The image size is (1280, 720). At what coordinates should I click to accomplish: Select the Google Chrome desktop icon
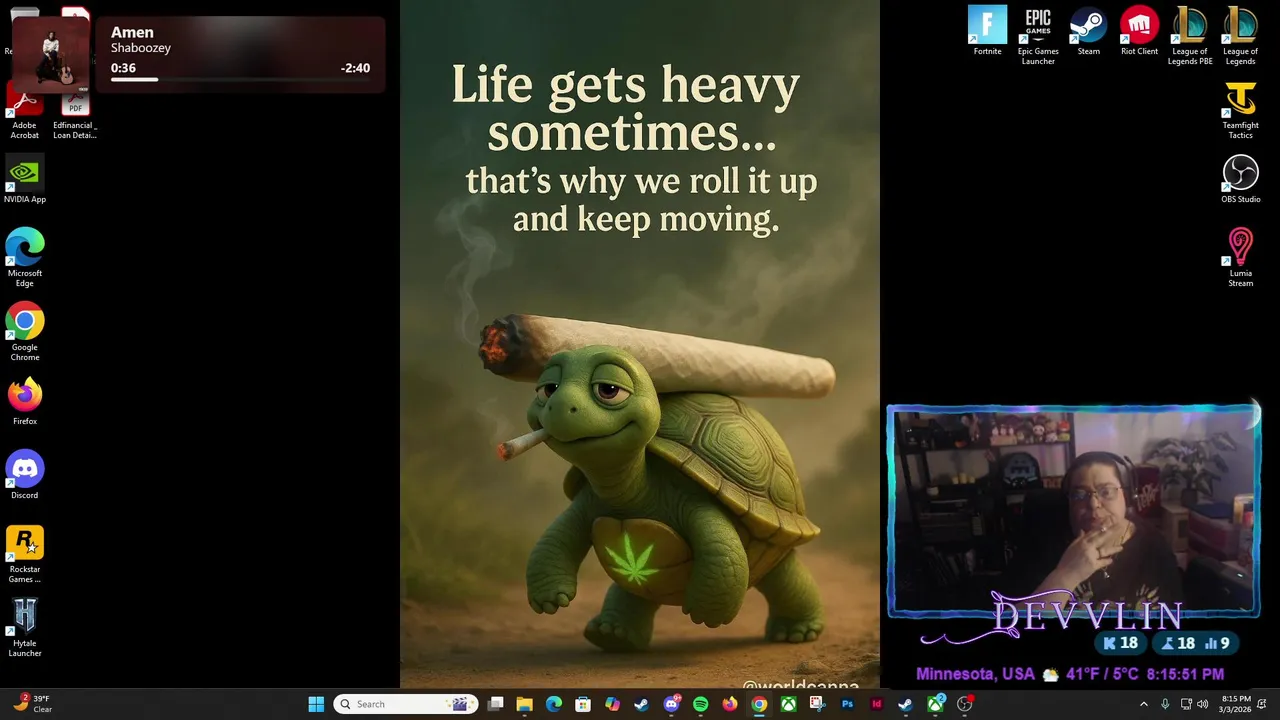pos(25,332)
